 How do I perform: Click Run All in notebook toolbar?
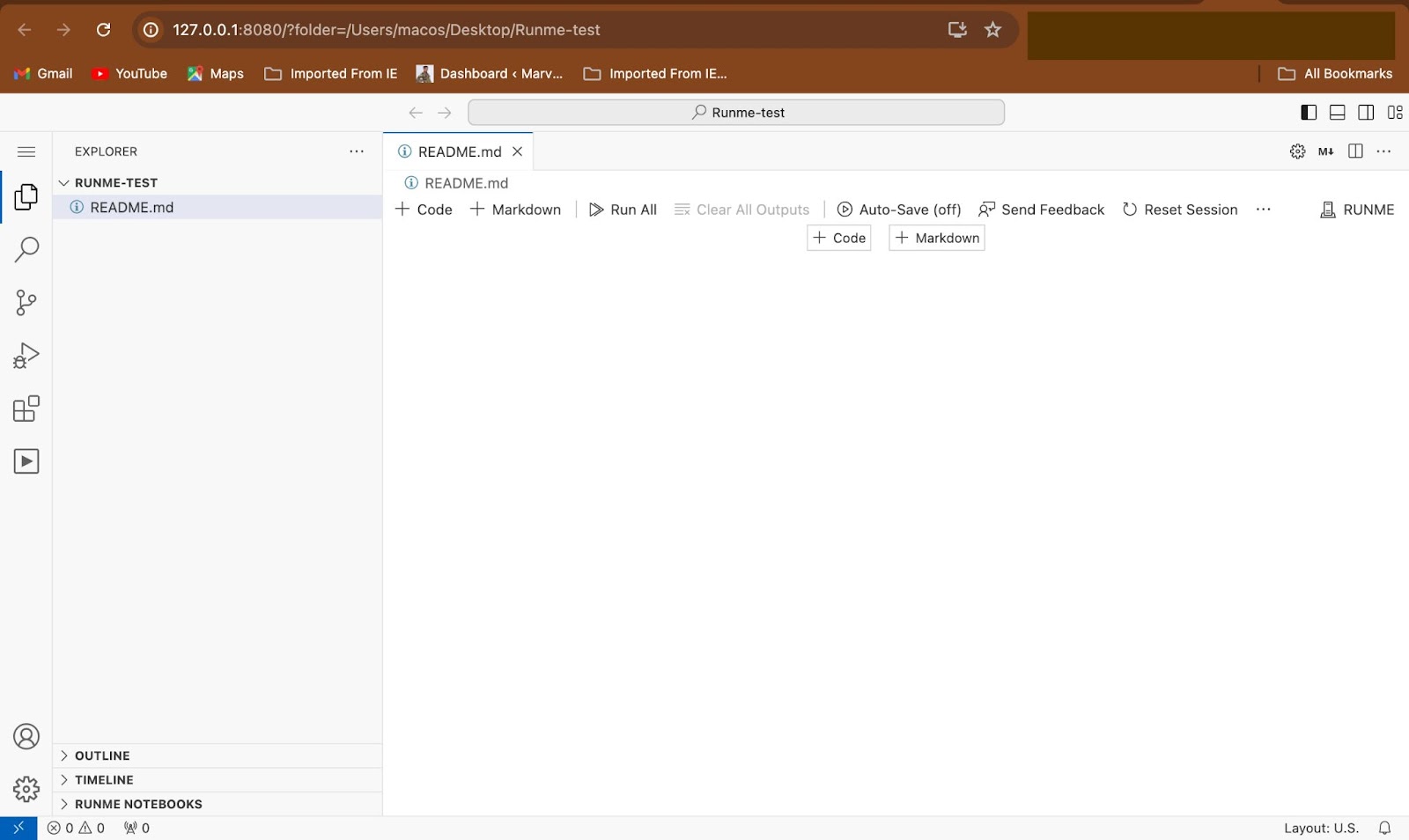[x=623, y=210]
